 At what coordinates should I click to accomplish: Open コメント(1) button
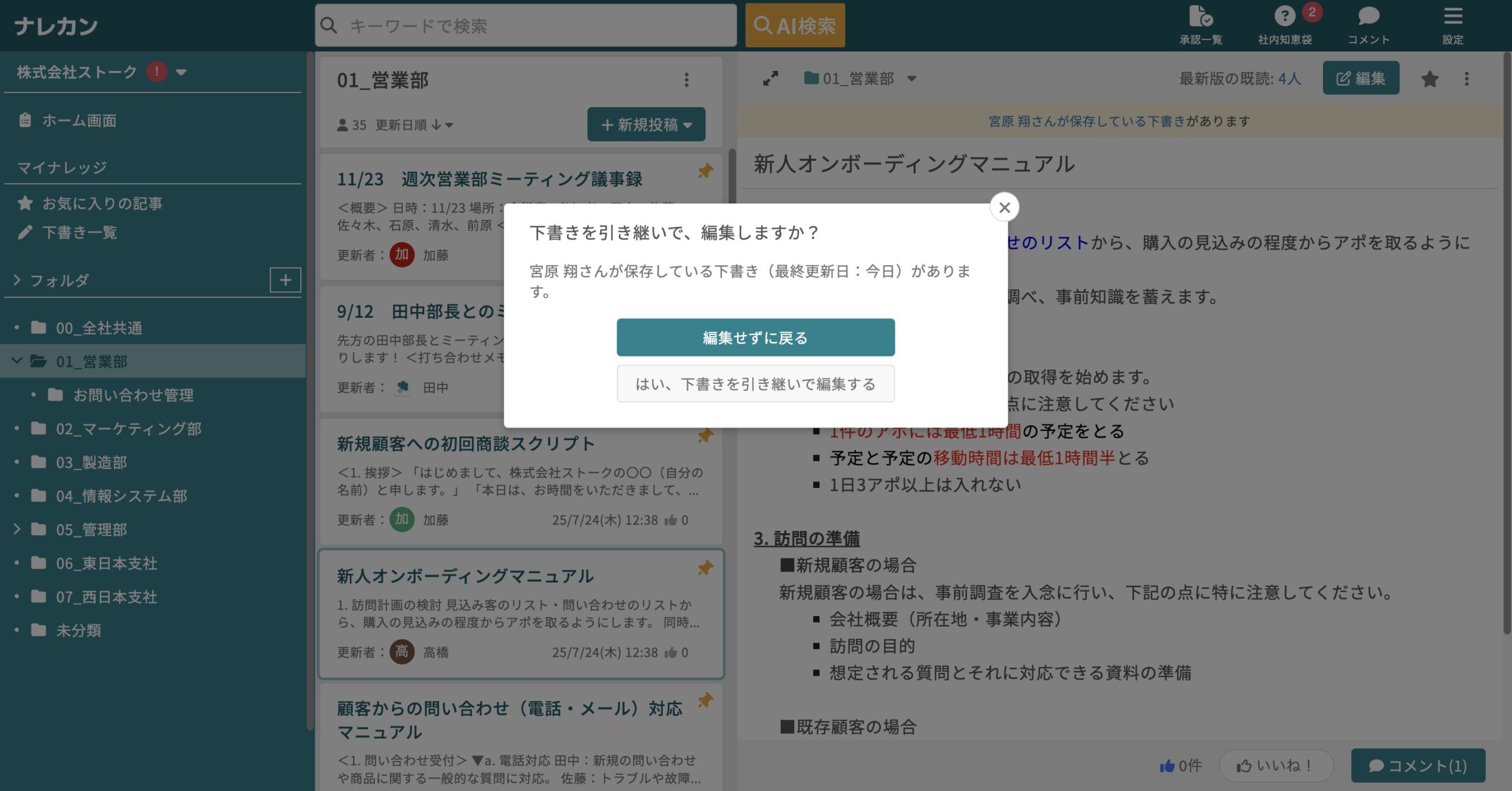(x=1417, y=766)
